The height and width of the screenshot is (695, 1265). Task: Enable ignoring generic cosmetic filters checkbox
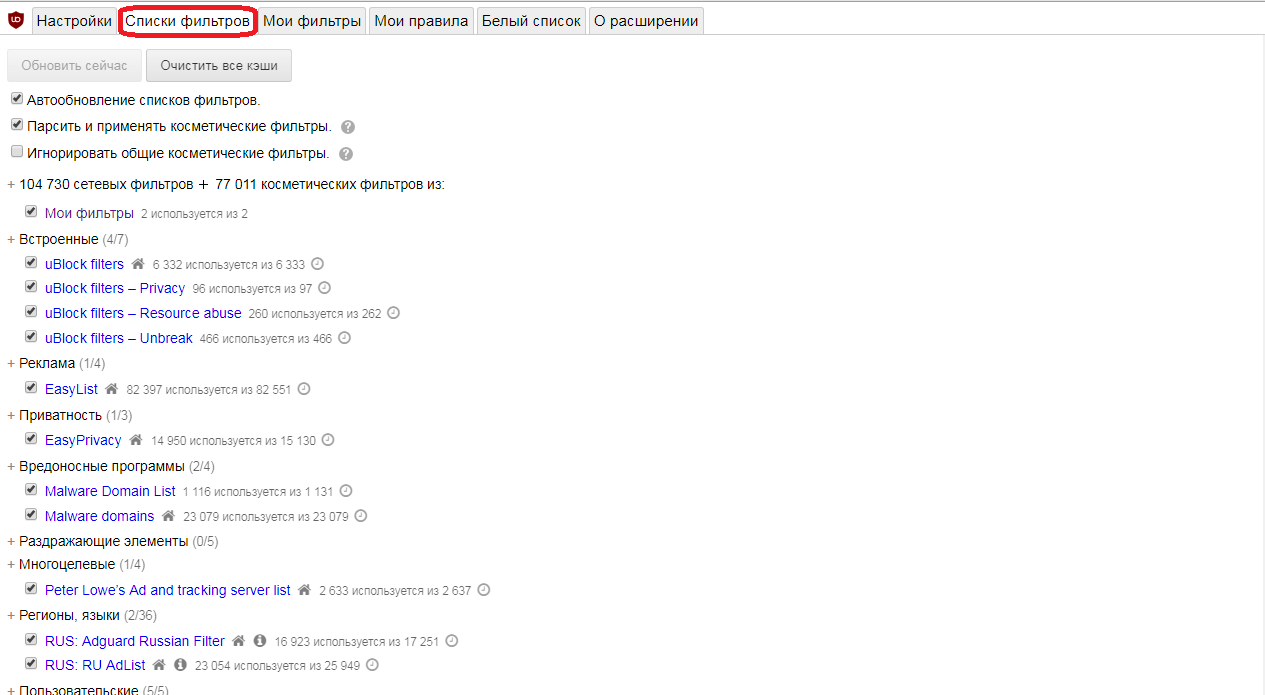17,152
